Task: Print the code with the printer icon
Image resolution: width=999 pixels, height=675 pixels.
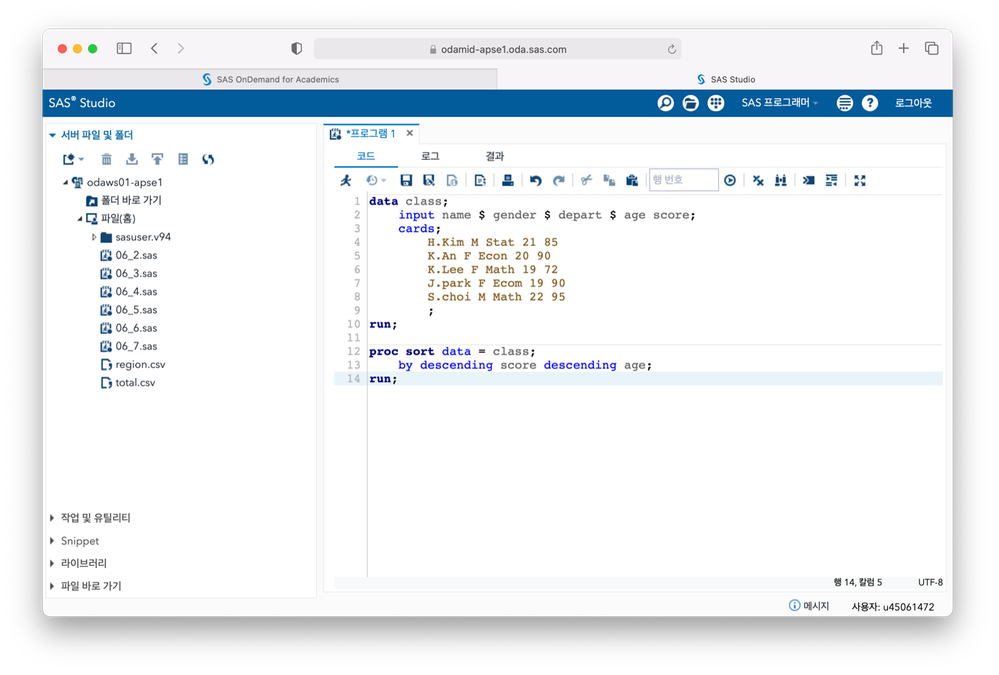Action: click(508, 180)
